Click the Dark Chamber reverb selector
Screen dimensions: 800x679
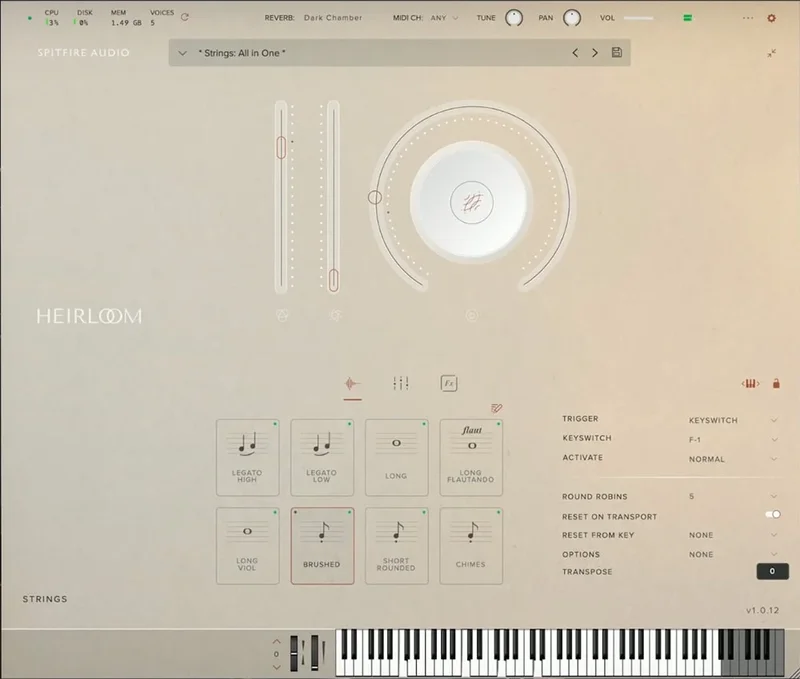point(333,18)
